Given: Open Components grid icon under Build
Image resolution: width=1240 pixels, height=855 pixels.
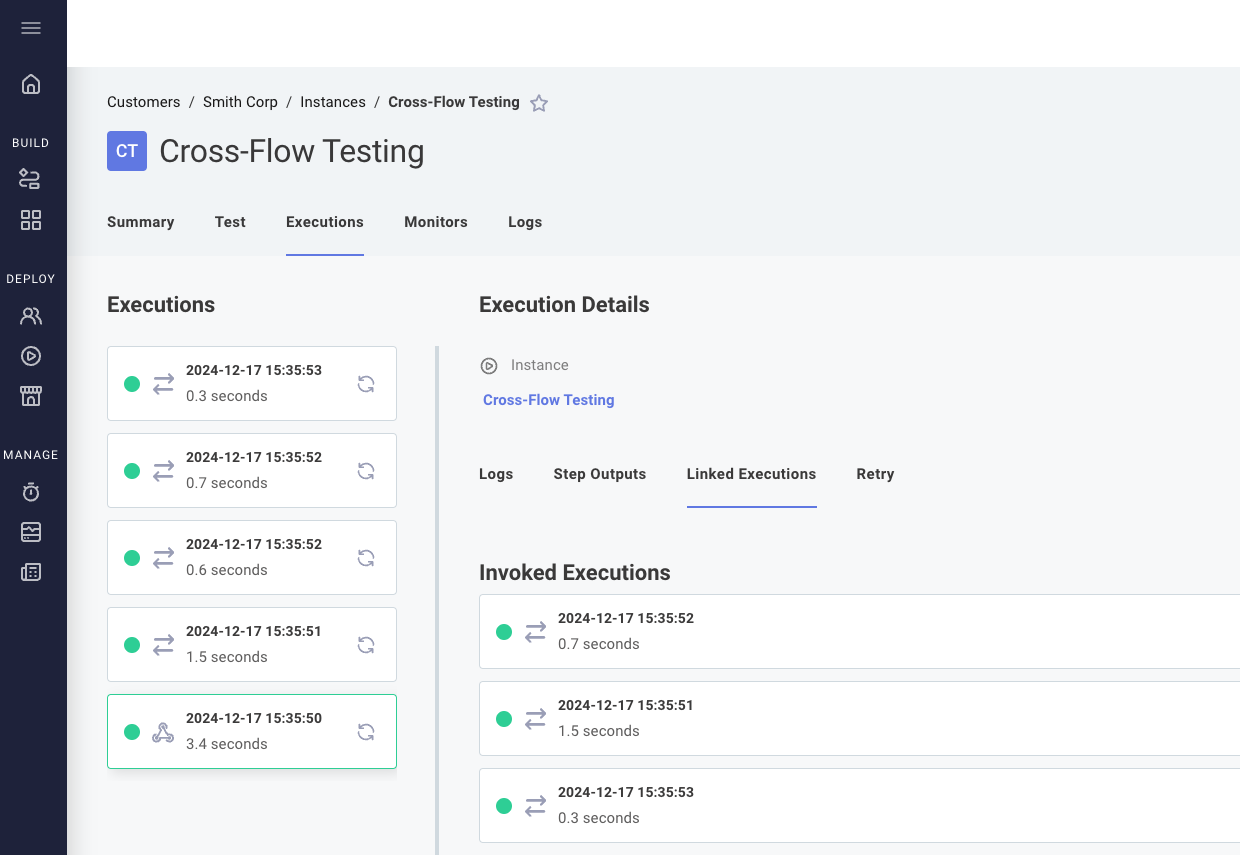Looking at the screenshot, I should pyautogui.click(x=31, y=220).
